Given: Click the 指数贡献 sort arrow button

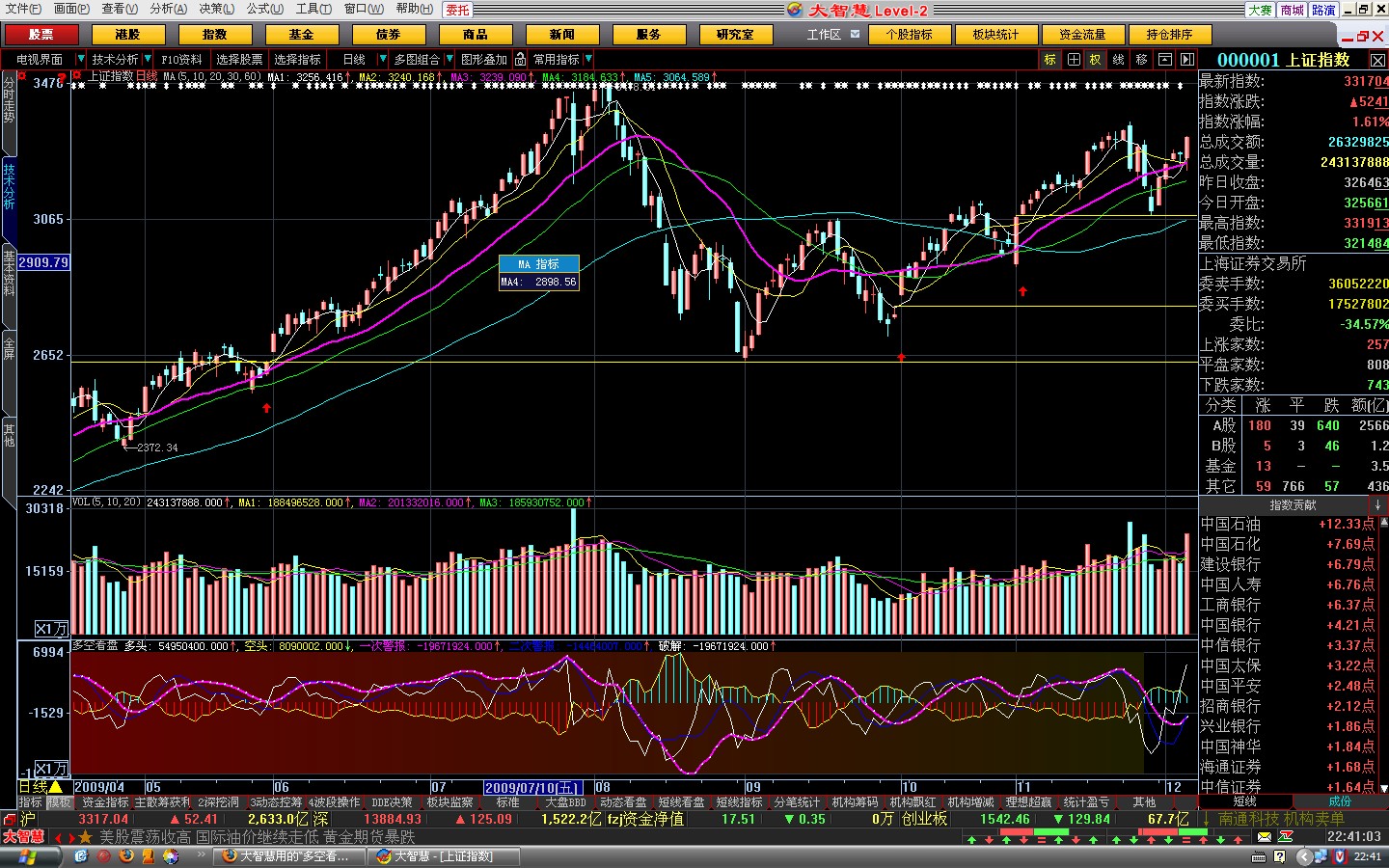Looking at the screenshot, I should pyautogui.click(x=1377, y=505).
